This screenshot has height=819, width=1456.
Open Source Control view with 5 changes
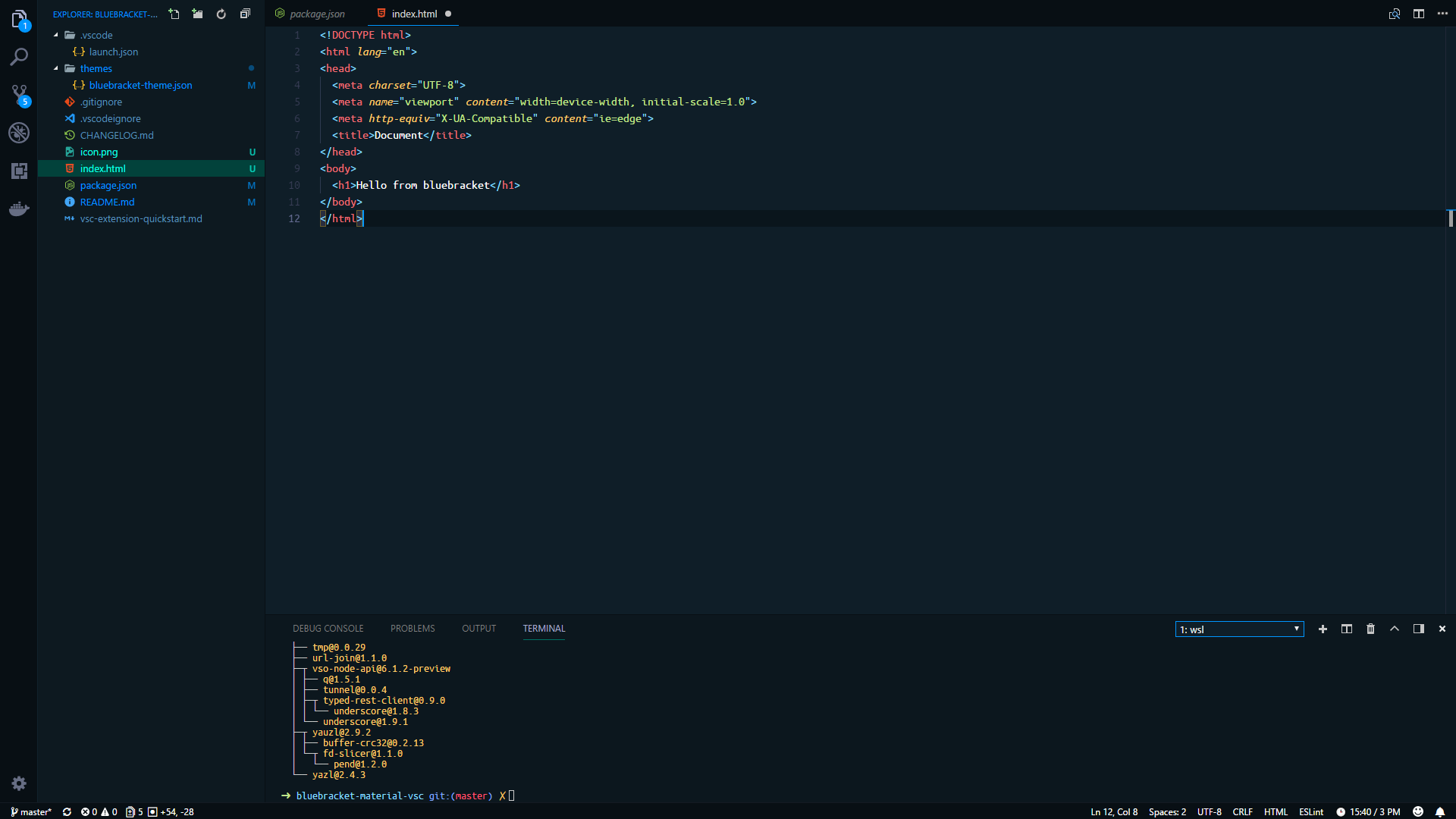coord(19,95)
